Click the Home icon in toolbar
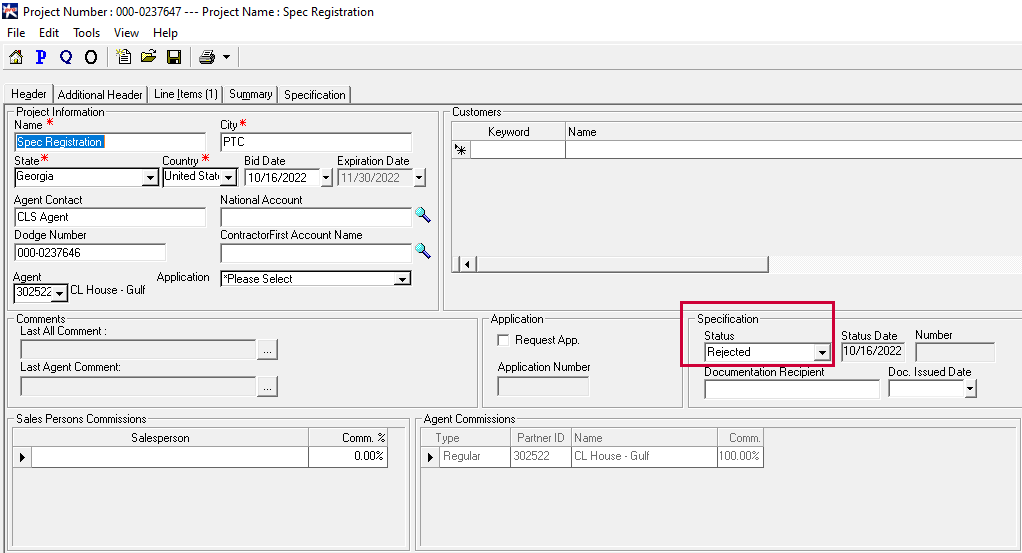1022x553 pixels. pos(15,57)
